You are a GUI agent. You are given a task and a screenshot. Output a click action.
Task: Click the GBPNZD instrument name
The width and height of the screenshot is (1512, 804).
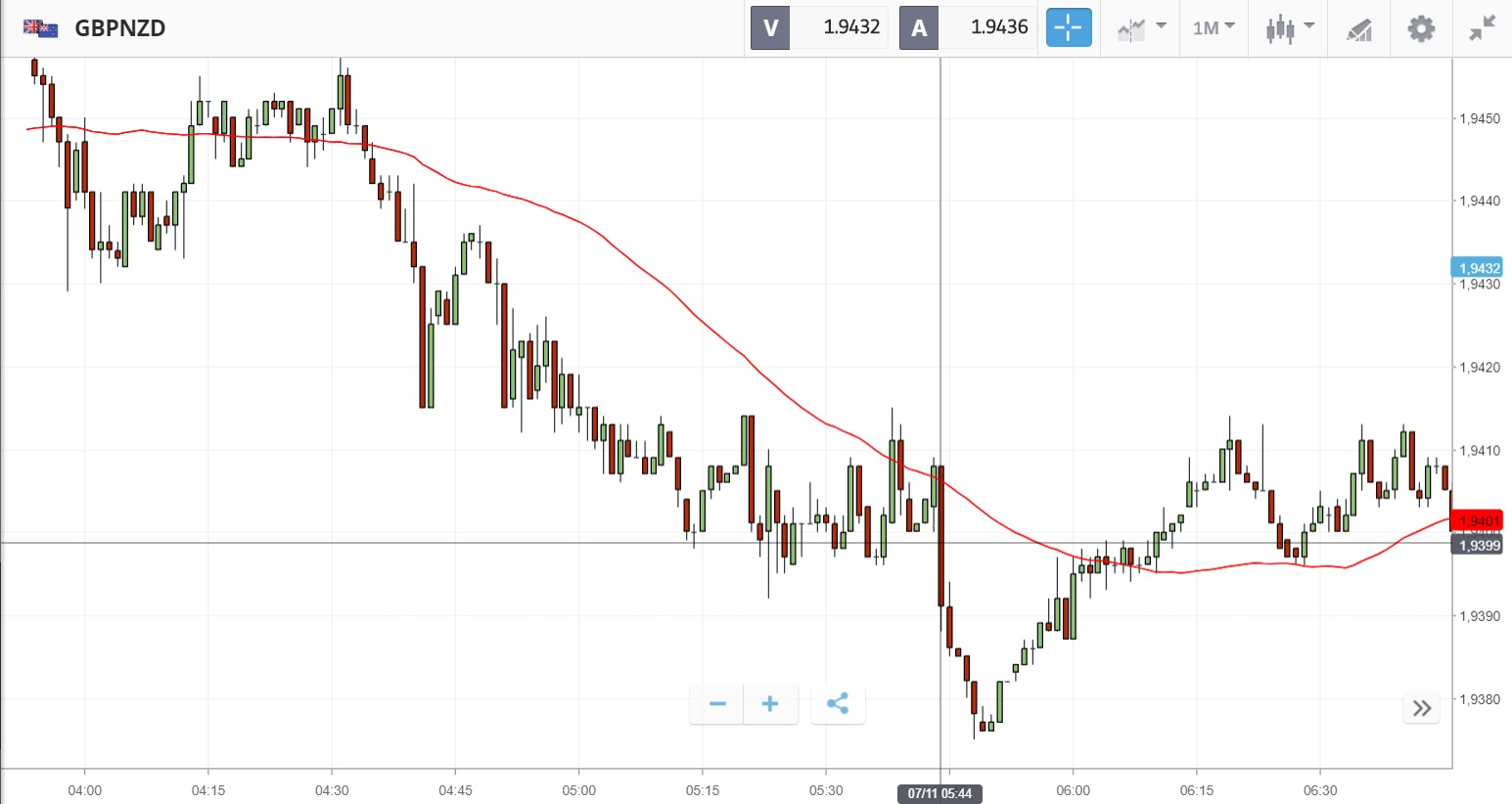120,27
